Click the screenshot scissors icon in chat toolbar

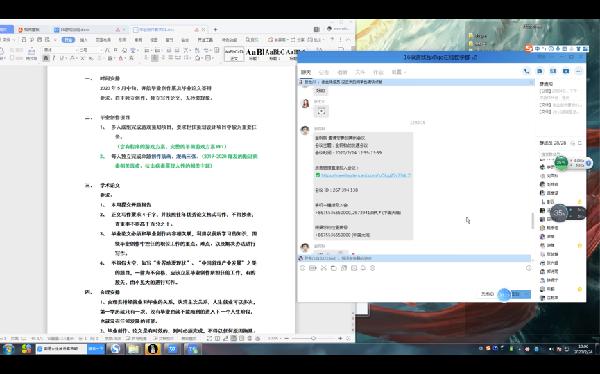[x=323, y=268]
